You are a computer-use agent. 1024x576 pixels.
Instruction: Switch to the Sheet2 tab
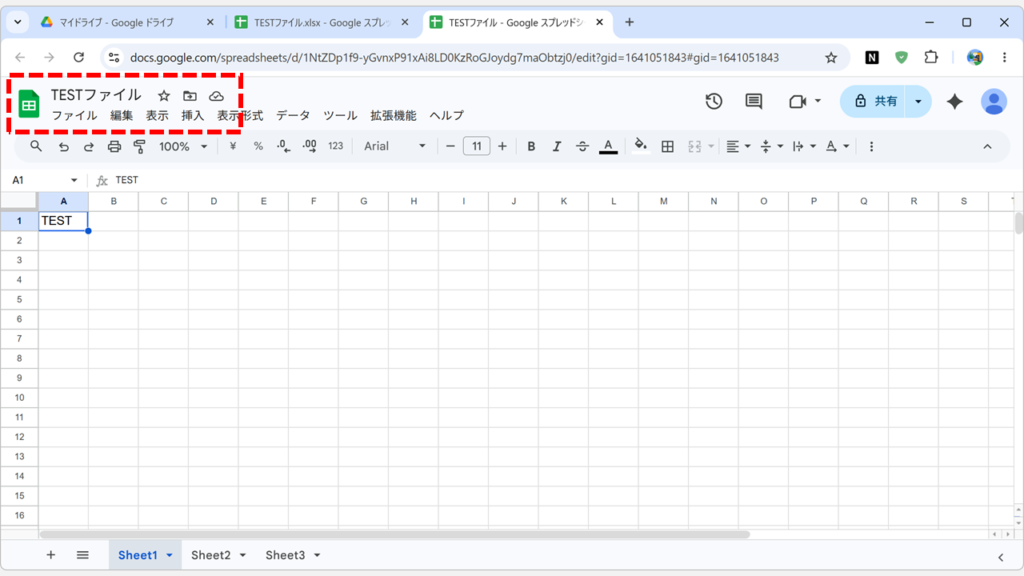tap(210, 555)
